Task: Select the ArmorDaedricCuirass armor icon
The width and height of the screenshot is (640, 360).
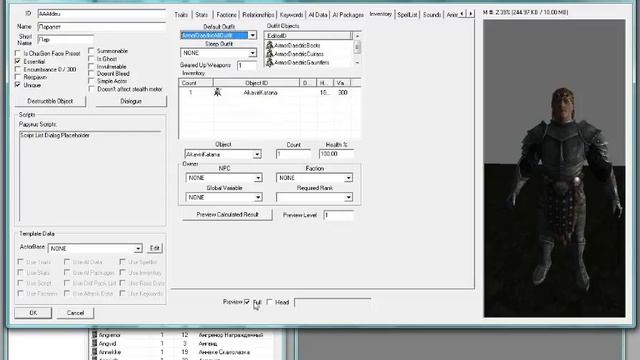Action: (269, 54)
